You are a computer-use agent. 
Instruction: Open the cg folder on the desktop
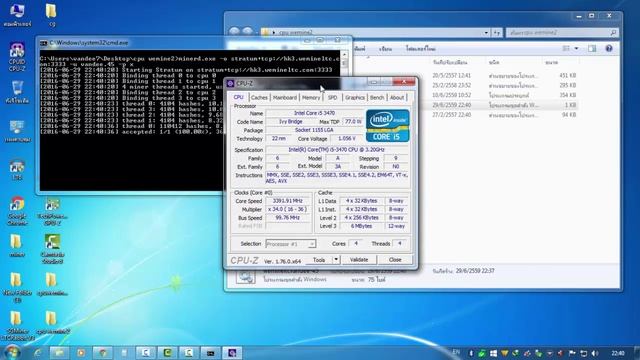(52, 16)
